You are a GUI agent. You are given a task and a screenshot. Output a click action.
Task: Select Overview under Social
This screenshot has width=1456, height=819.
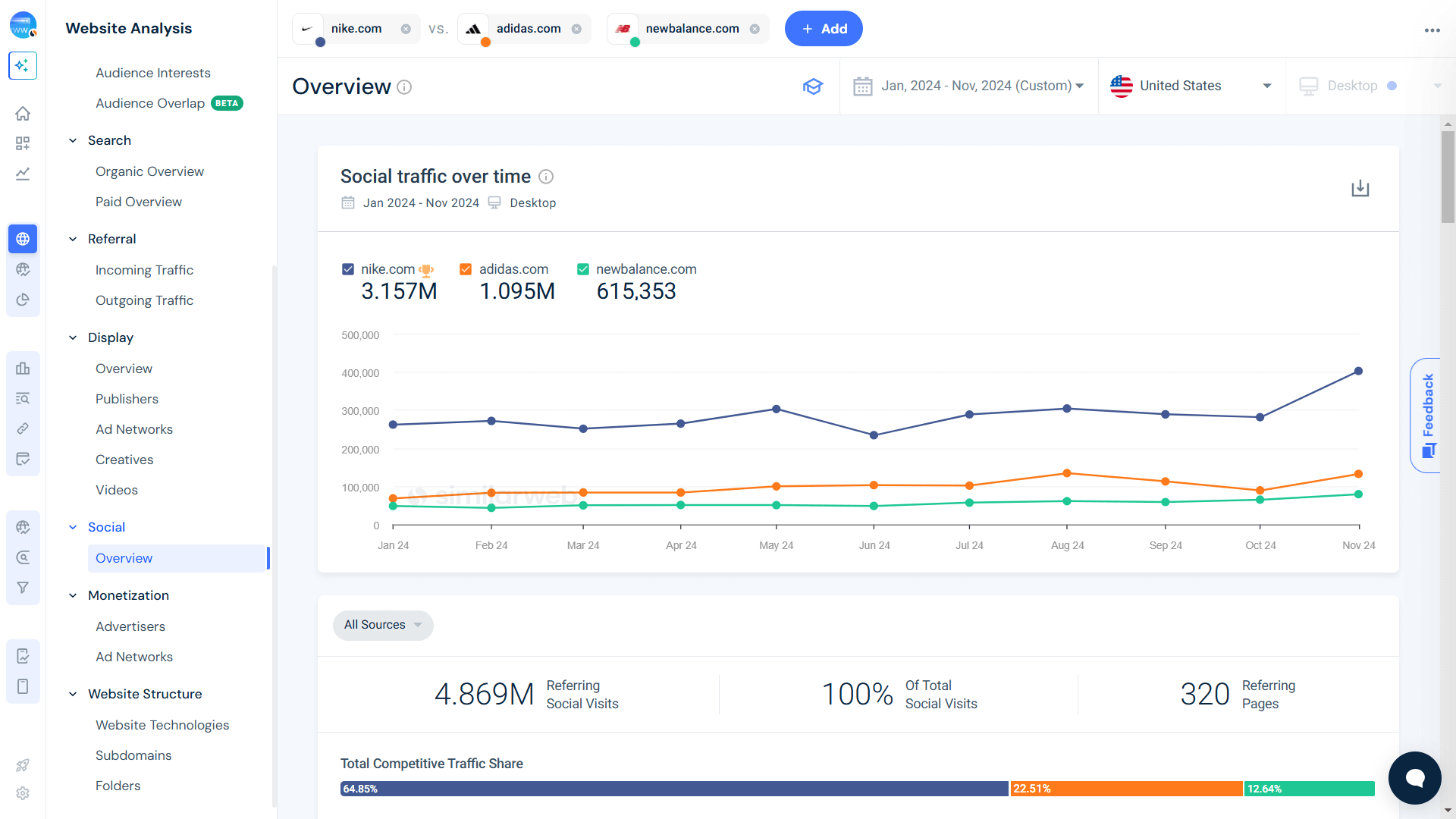[178, 558]
